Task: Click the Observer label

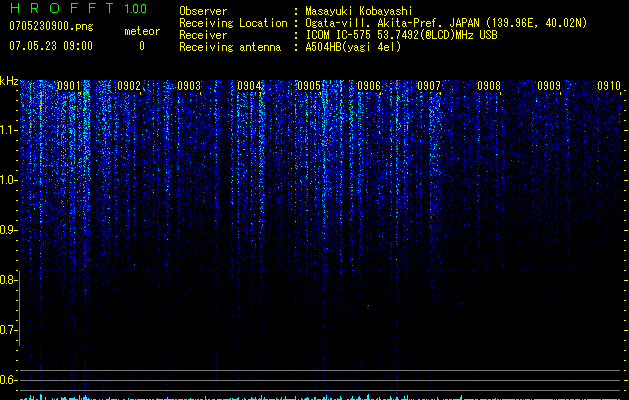Action: [x=203, y=11]
